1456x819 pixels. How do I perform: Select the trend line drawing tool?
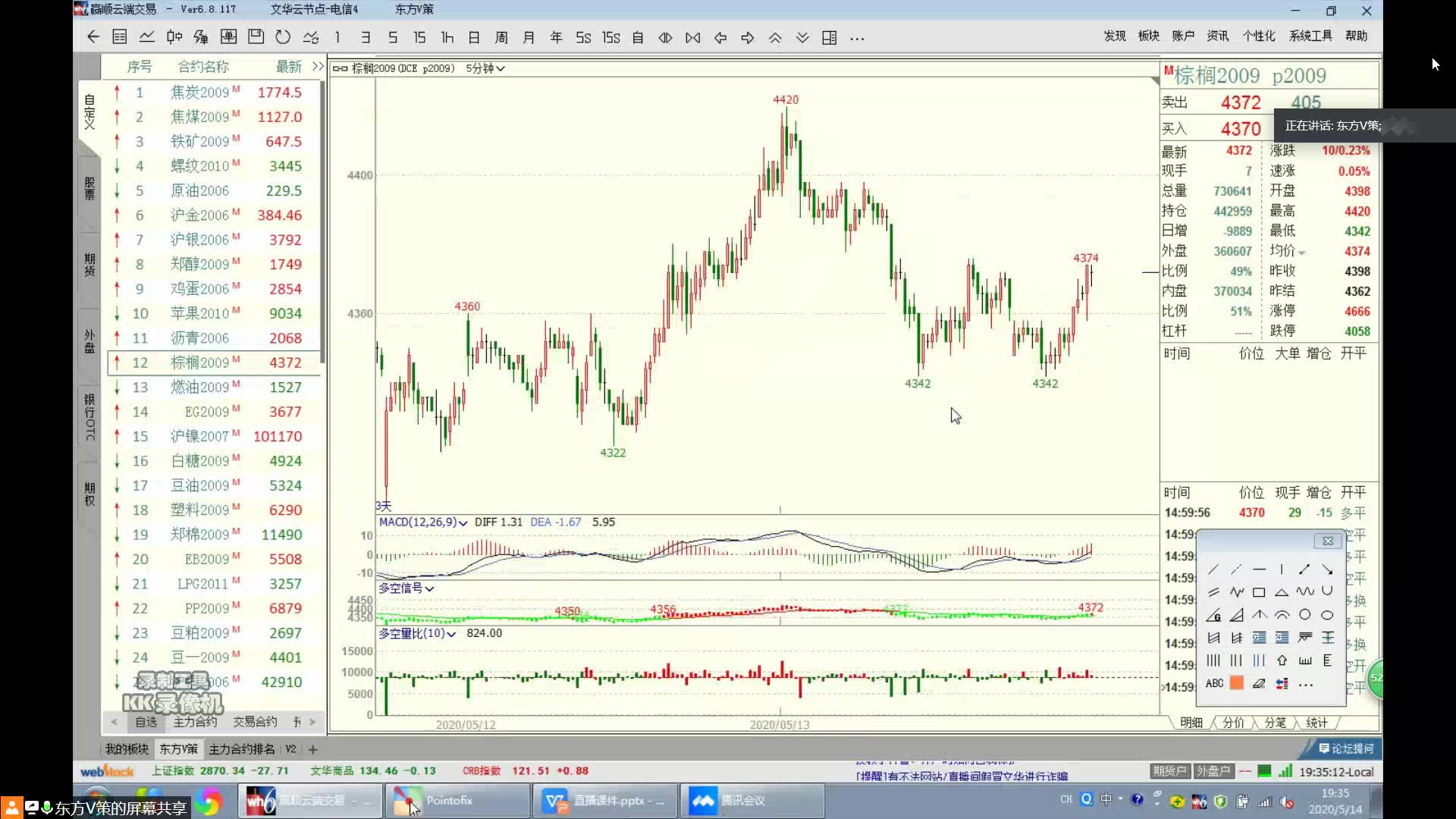(1213, 570)
